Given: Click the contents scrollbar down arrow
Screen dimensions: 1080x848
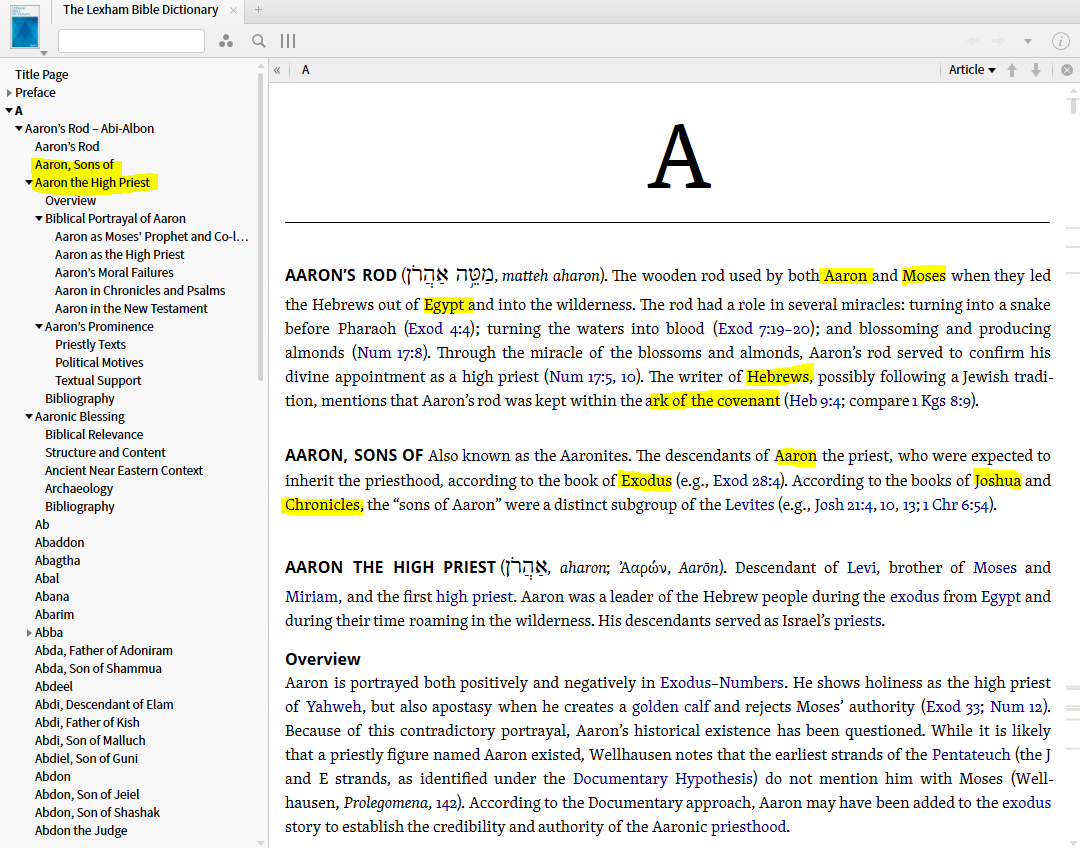Looking at the screenshot, I should [260, 842].
